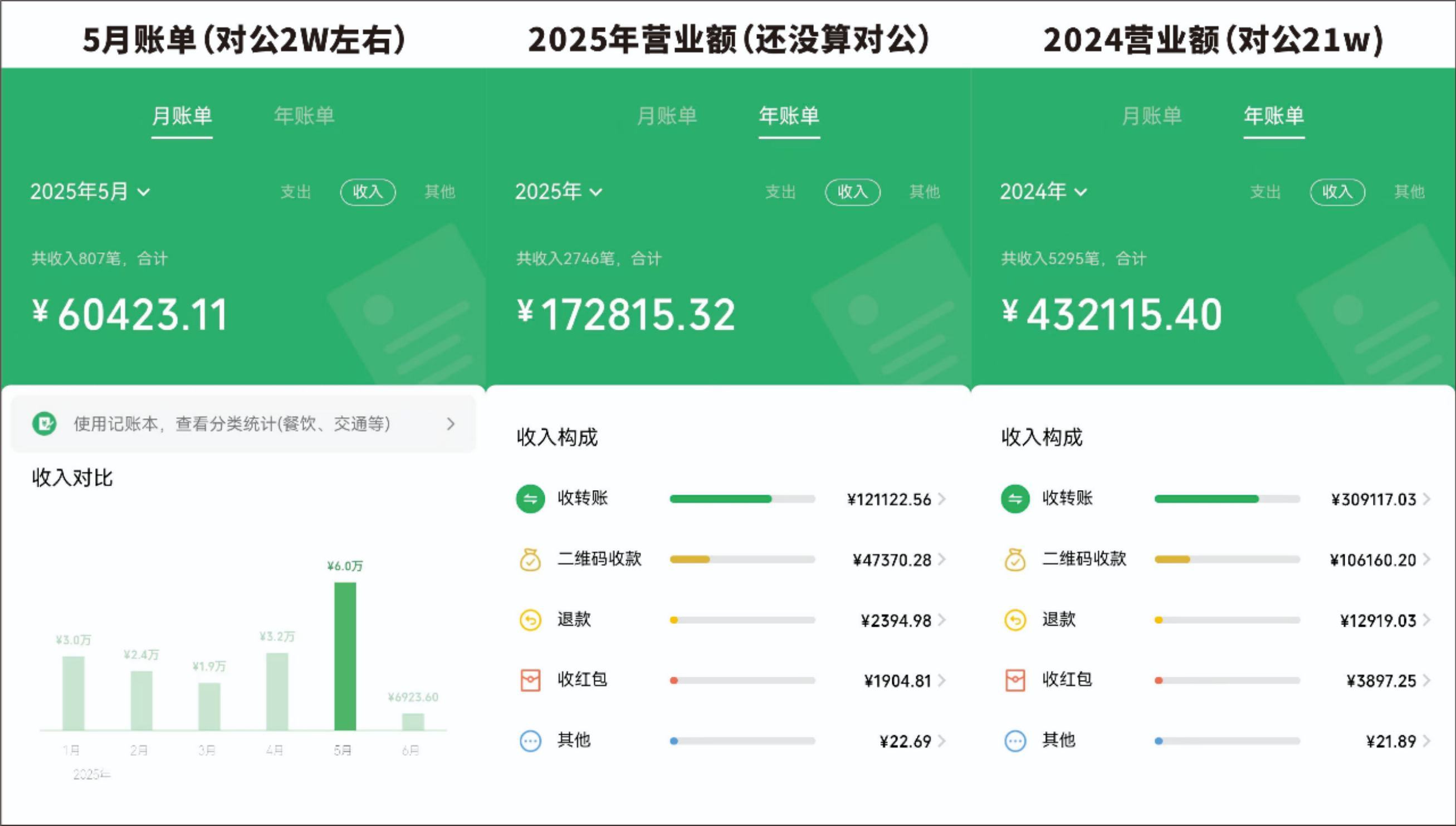The image size is (1456, 826).
Task: Select the 1月 bar labeled ¥3.0万
Action: coord(73,693)
